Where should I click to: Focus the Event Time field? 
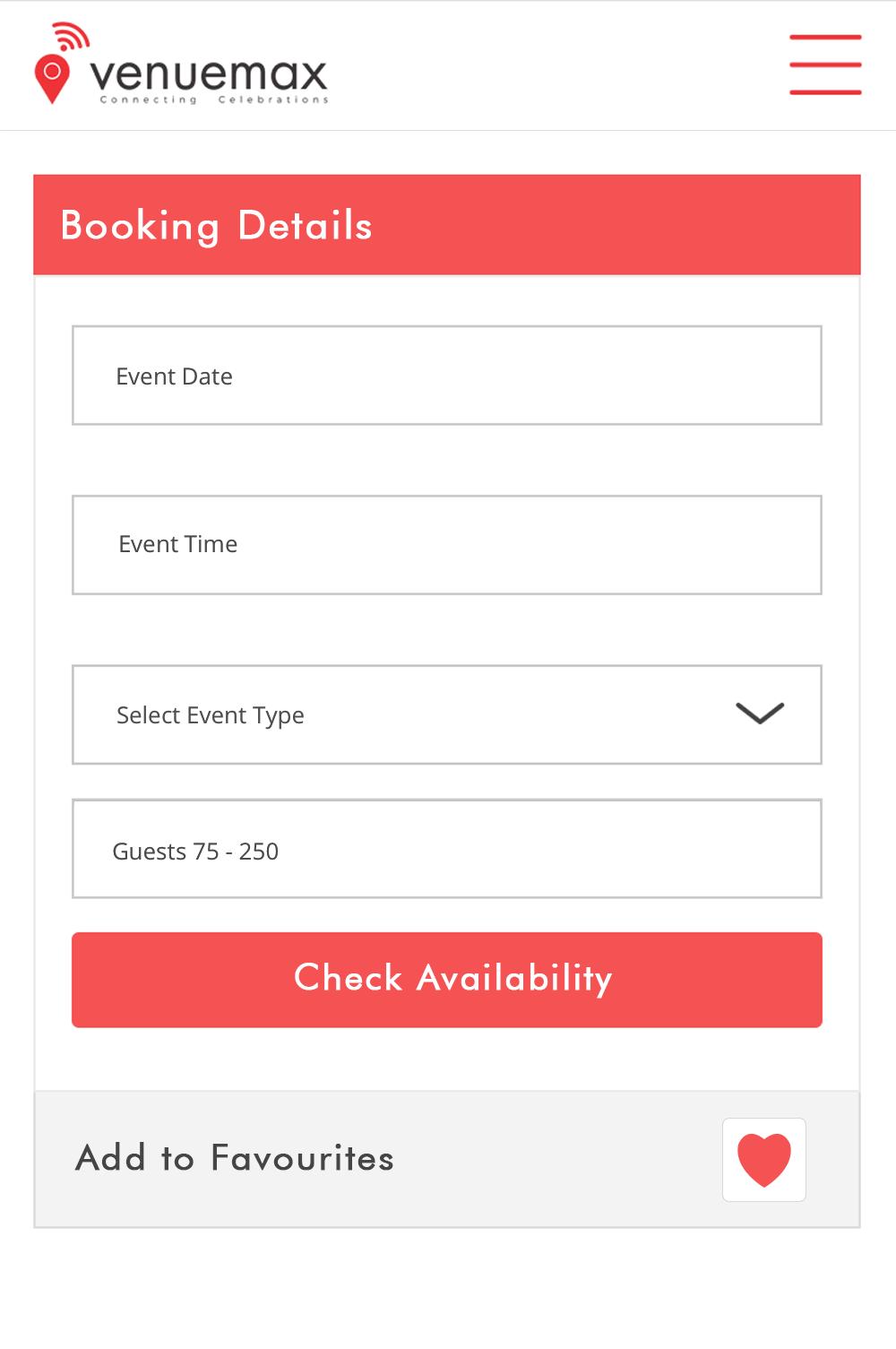[x=447, y=545]
